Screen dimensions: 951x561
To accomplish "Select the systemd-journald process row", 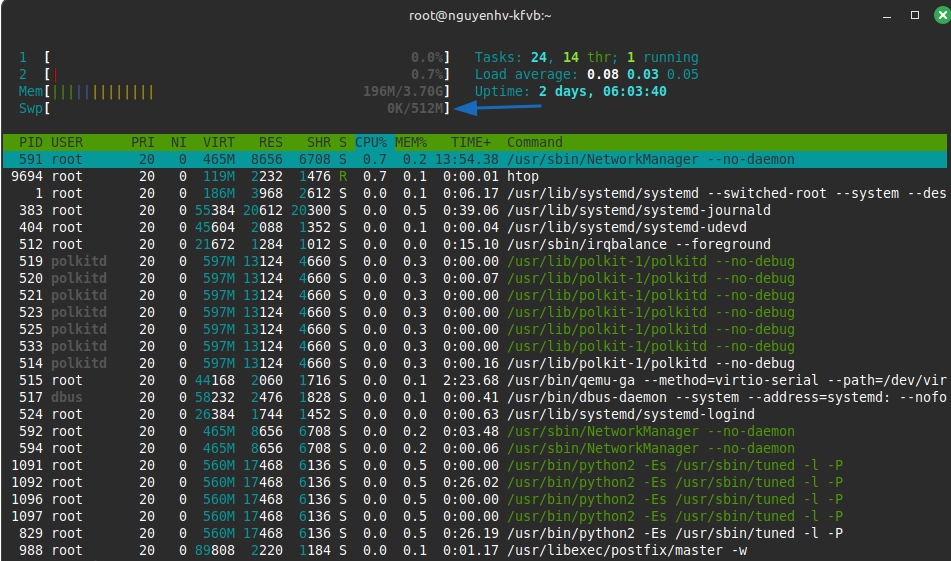I will coord(474,210).
